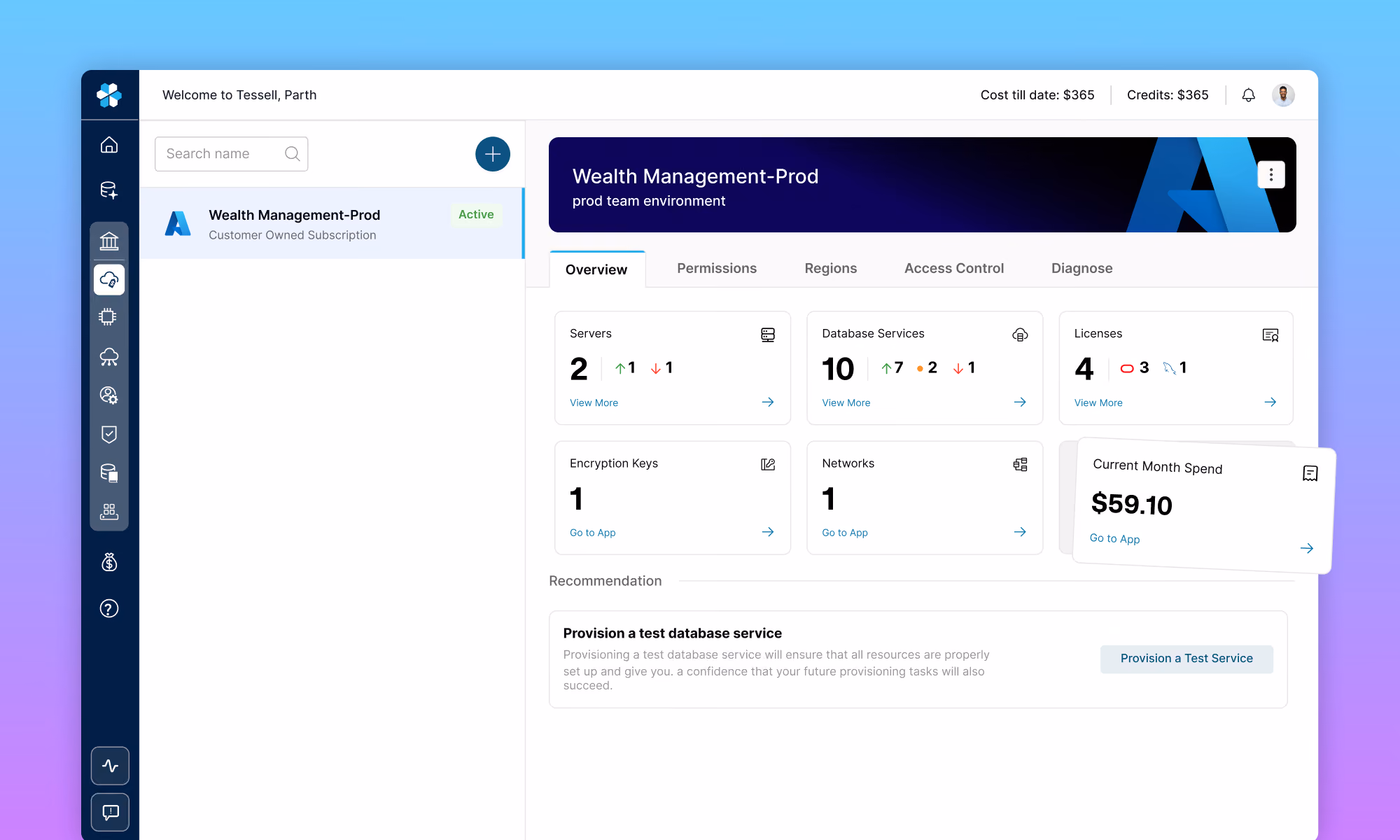Open the help question mark icon

pos(109,609)
